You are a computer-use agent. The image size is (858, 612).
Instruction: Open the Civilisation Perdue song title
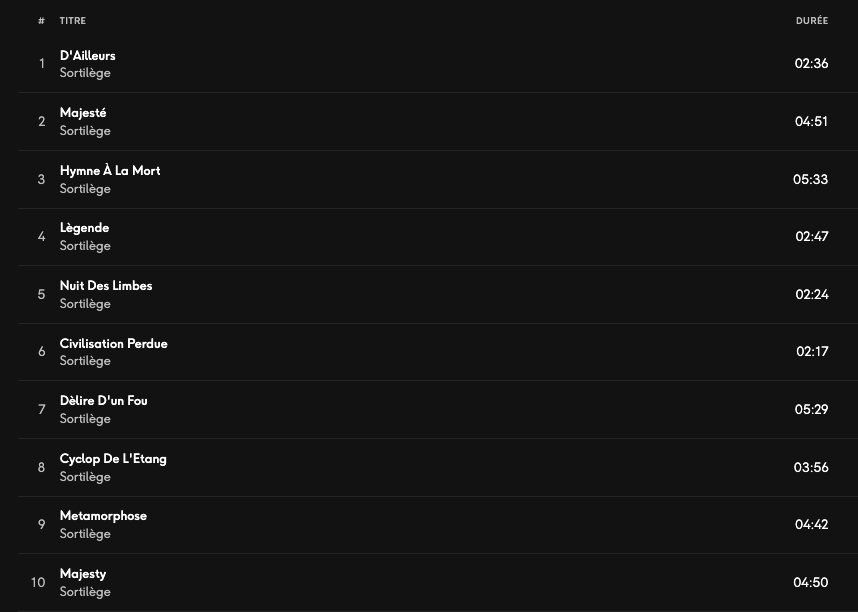pos(113,344)
